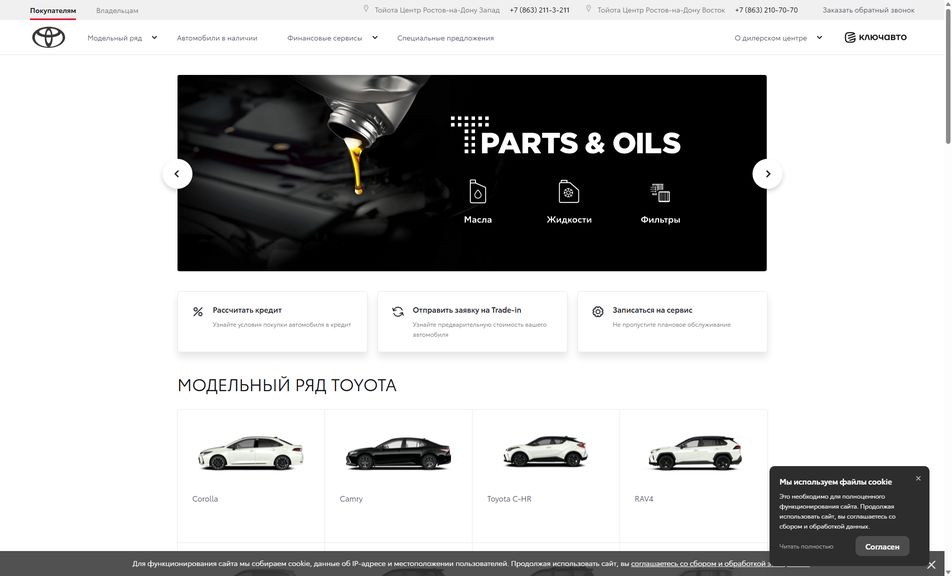
Task: Open Модельный ряд menu
Action: point(115,38)
